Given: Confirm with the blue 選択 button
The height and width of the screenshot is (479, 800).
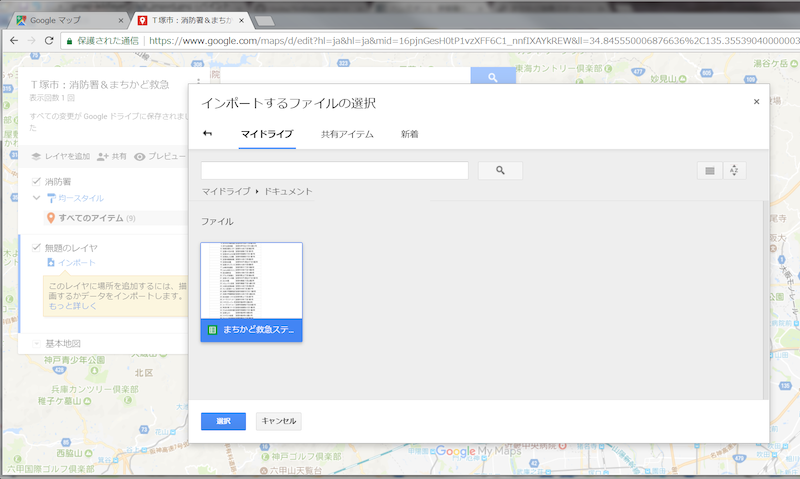Looking at the screenshot, I should [x=223, y=421].
